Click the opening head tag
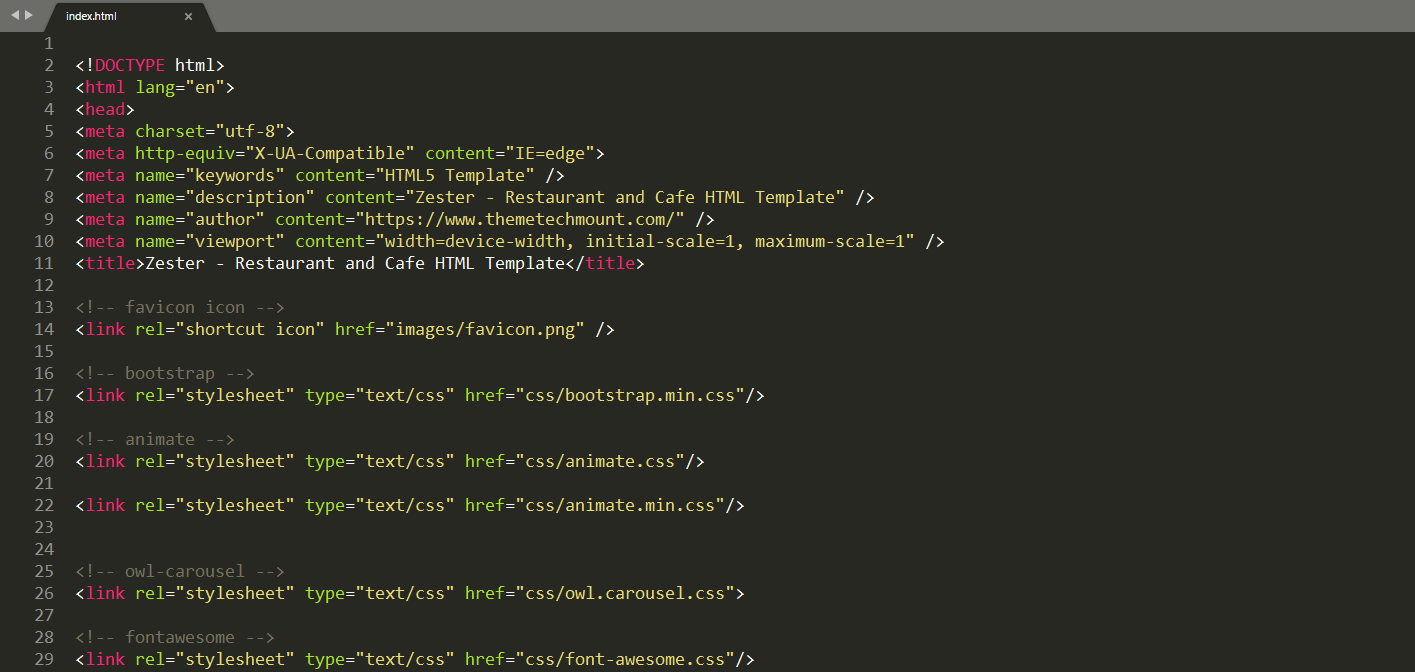Screen dimensions: 1415x672 [x=105, y=109]
